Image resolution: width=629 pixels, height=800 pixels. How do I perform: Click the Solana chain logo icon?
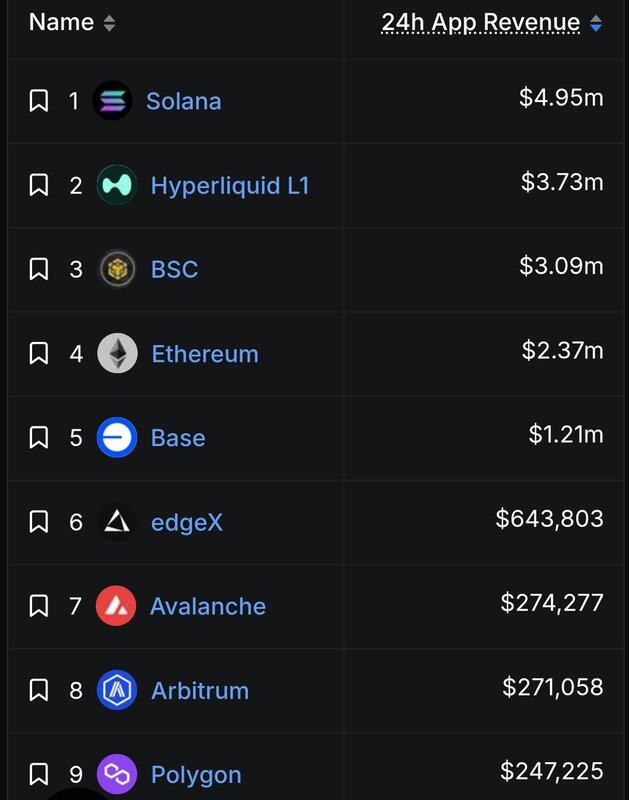point(112,101)
